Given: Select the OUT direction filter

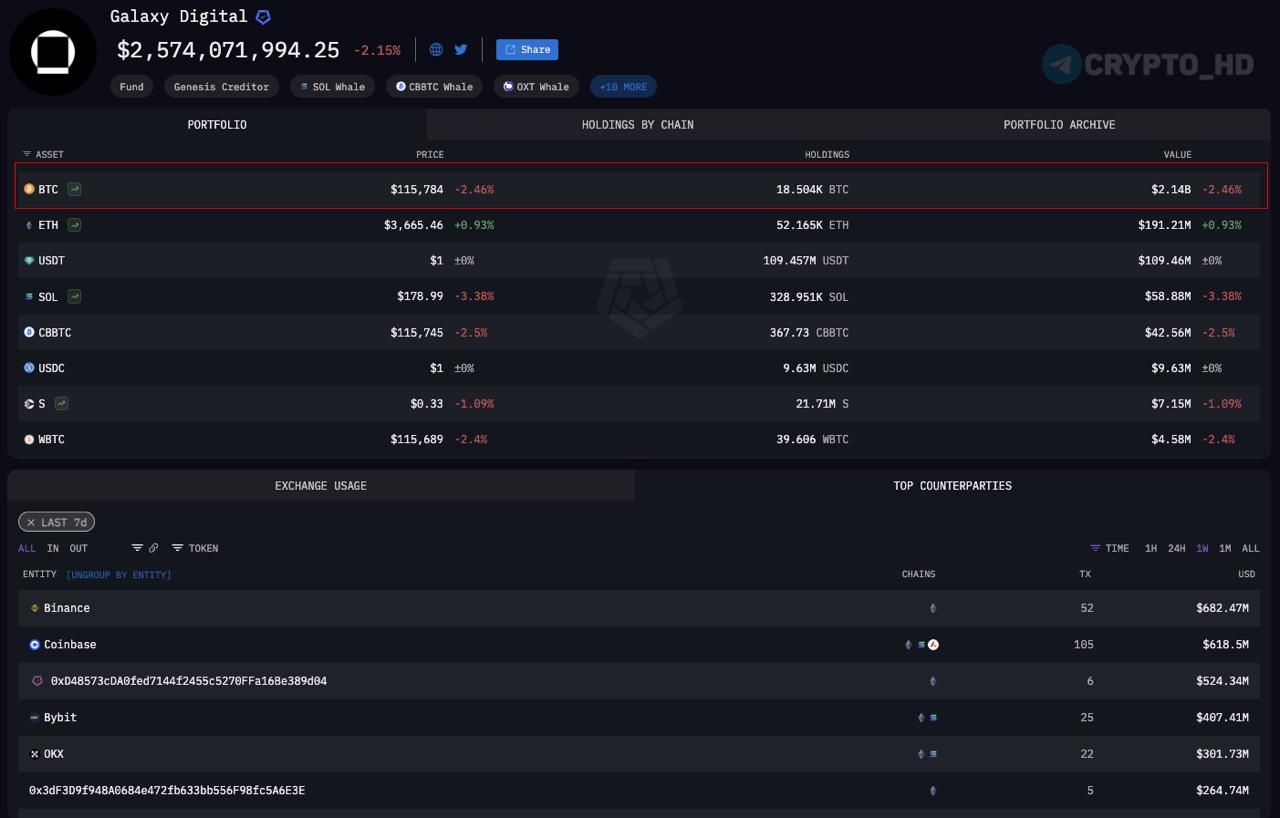Looking at the screenshot, I should [x=79, y=549].
